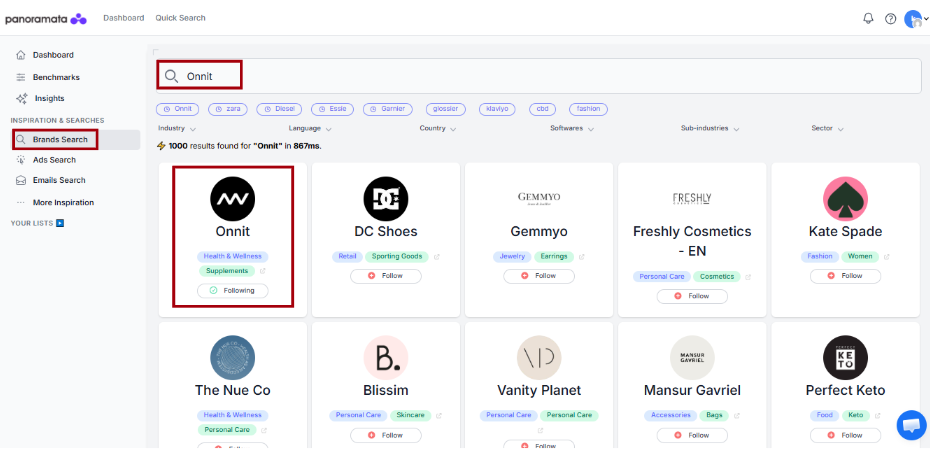This screenshot has height=449, width=930.
Task: Click the Benchmarks sliders icon
Action: [x=21, y=77]
